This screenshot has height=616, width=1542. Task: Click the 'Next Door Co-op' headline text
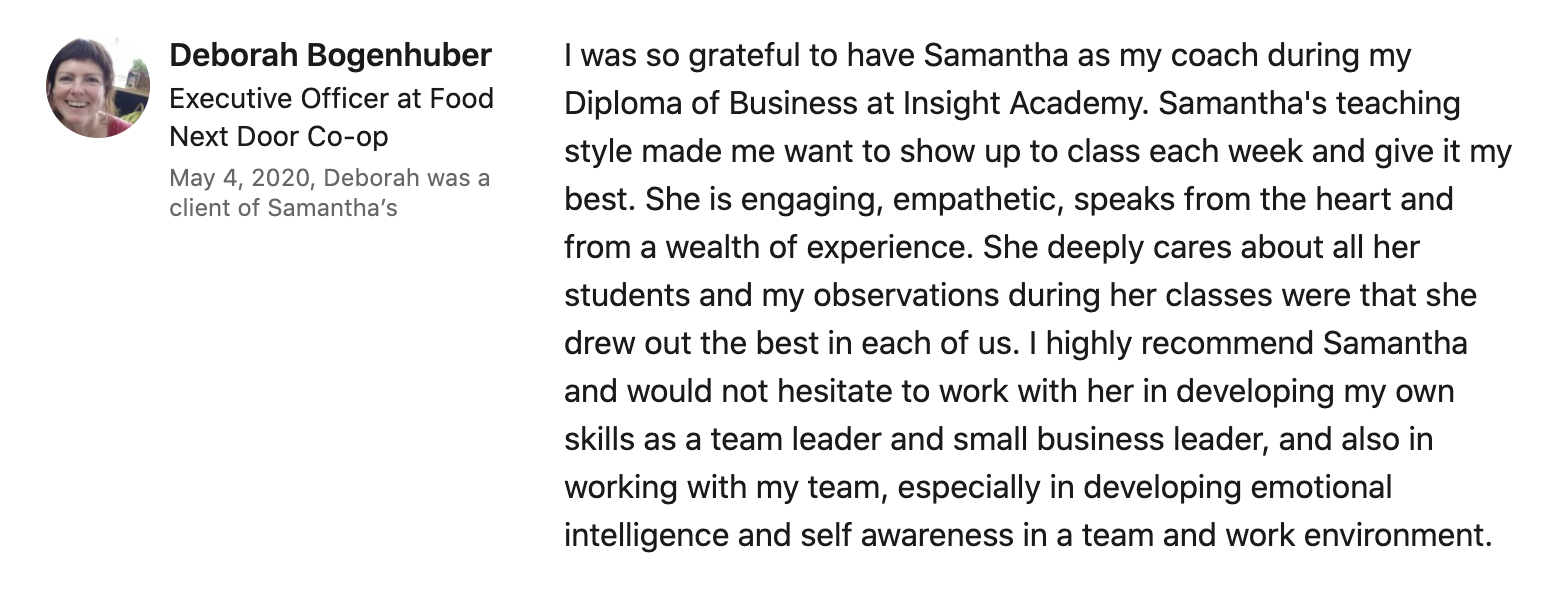pos(279,136)
